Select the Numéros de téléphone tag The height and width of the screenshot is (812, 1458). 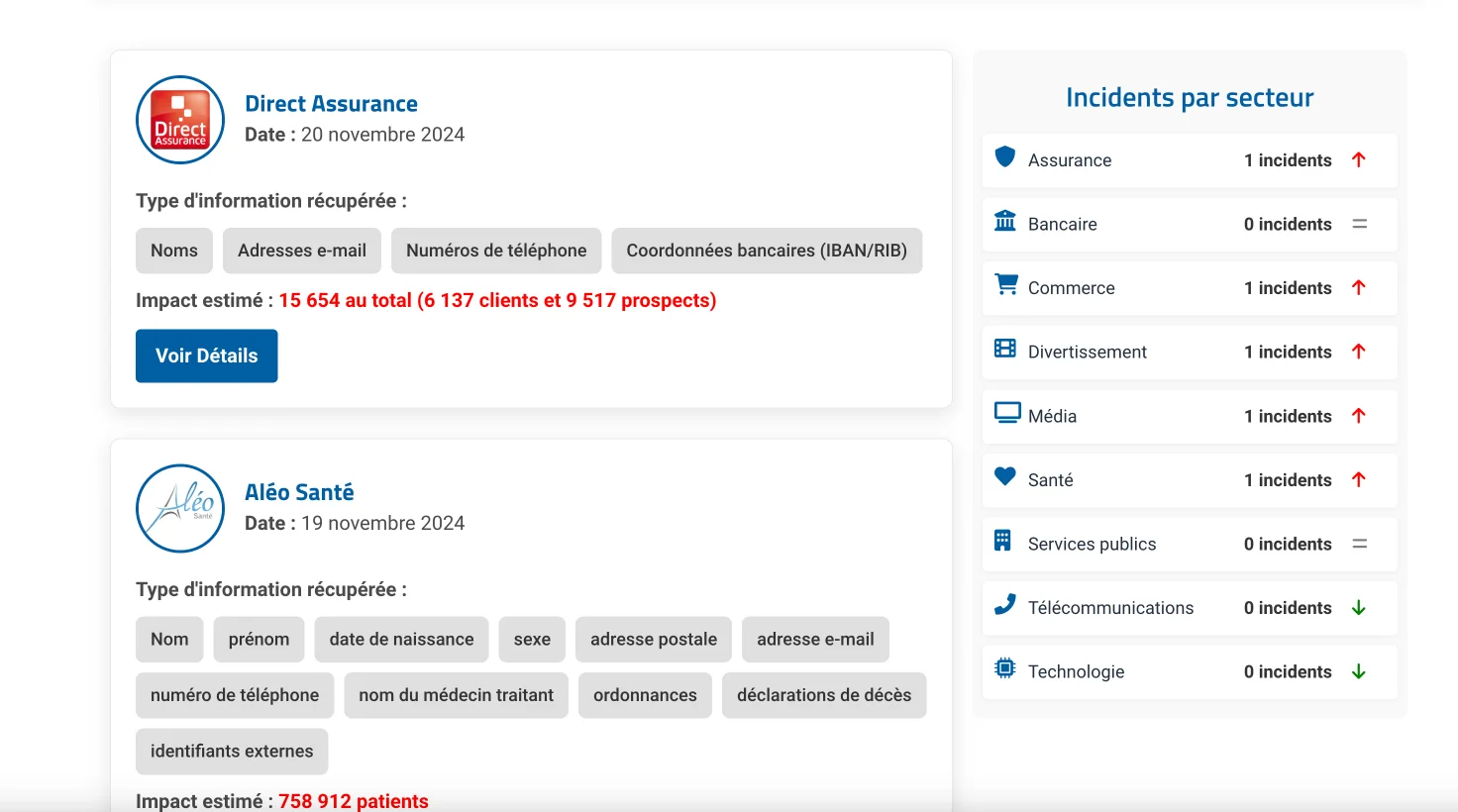coord(496,251)
